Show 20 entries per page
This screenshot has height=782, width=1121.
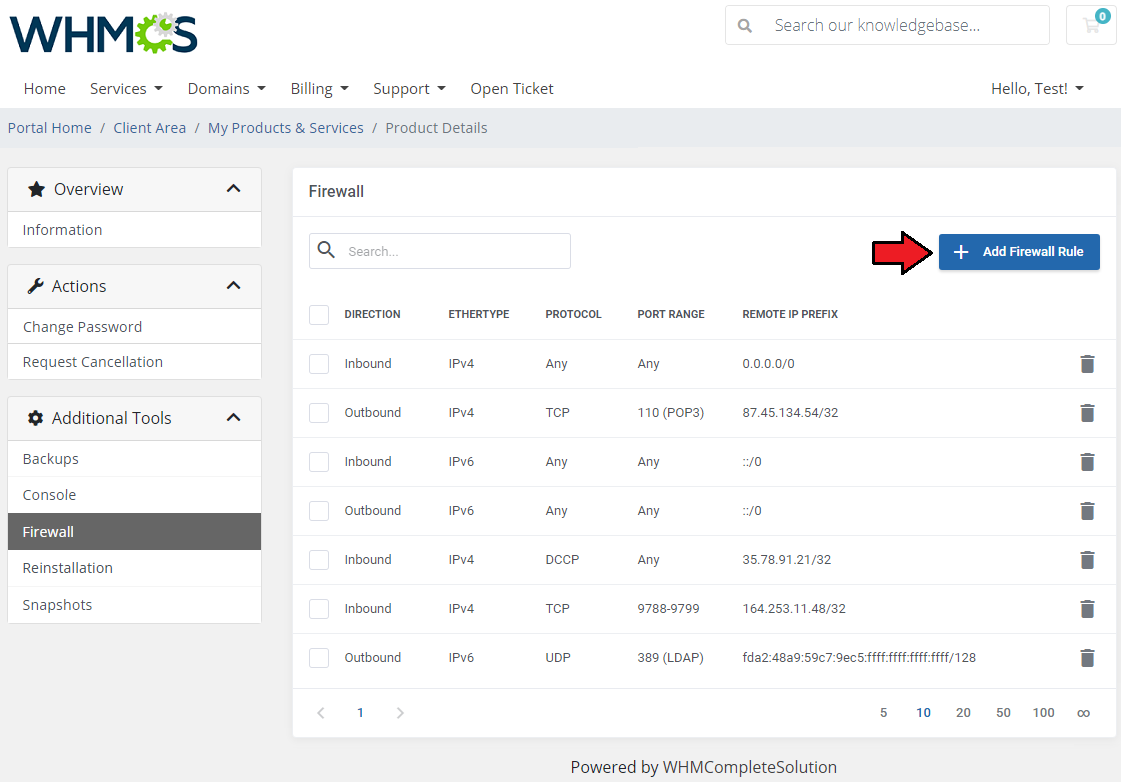click(963, 713)
